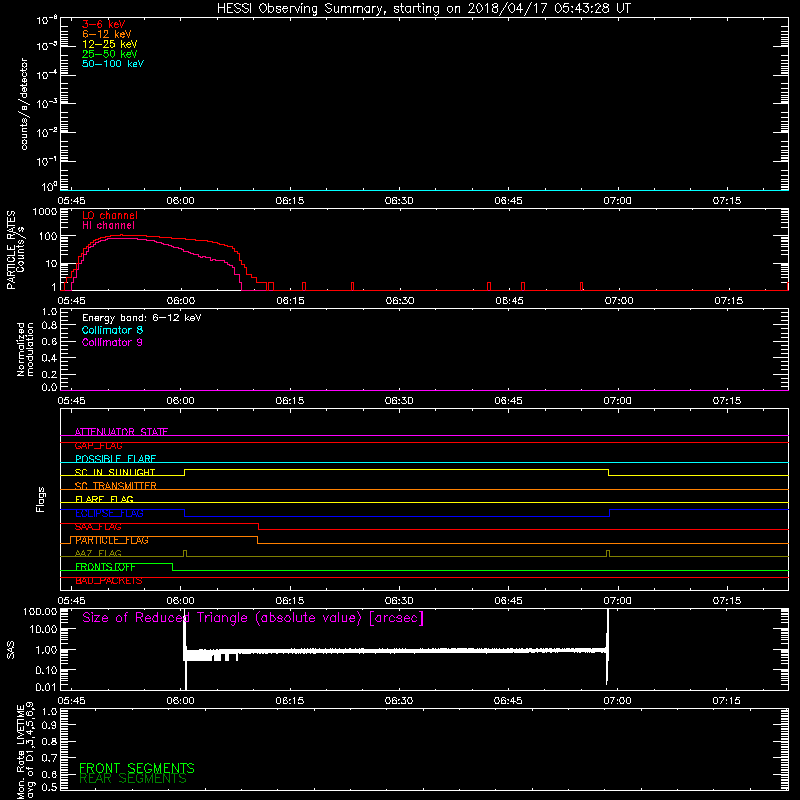Select the 3-6 keV legend label
This screenshot has height=800, width=800.
tap(104, 24)
